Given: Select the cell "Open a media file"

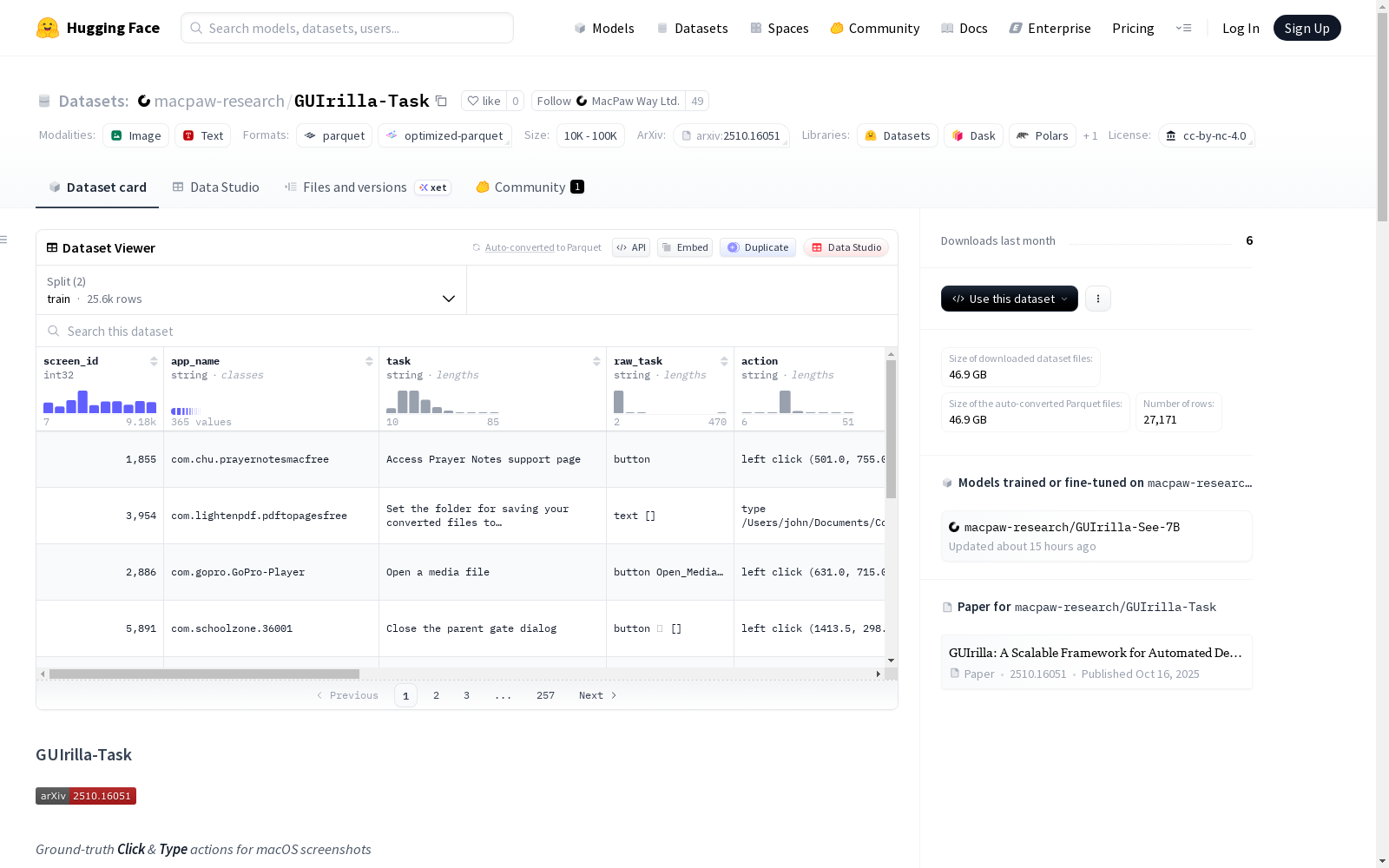Looking at the screenshot, I should 492,572.
